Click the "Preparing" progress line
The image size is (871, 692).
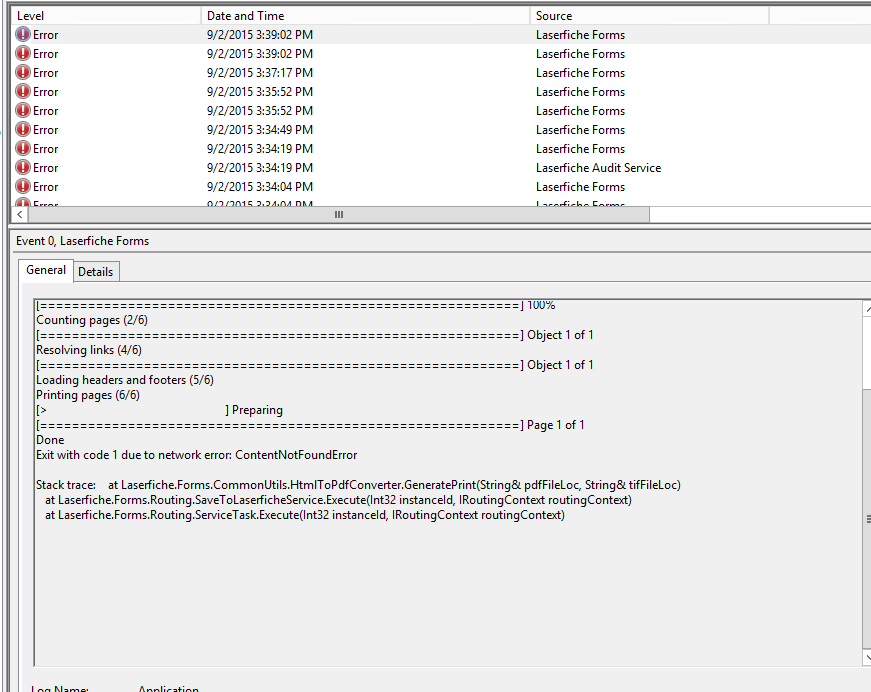(x=159, y=410)
